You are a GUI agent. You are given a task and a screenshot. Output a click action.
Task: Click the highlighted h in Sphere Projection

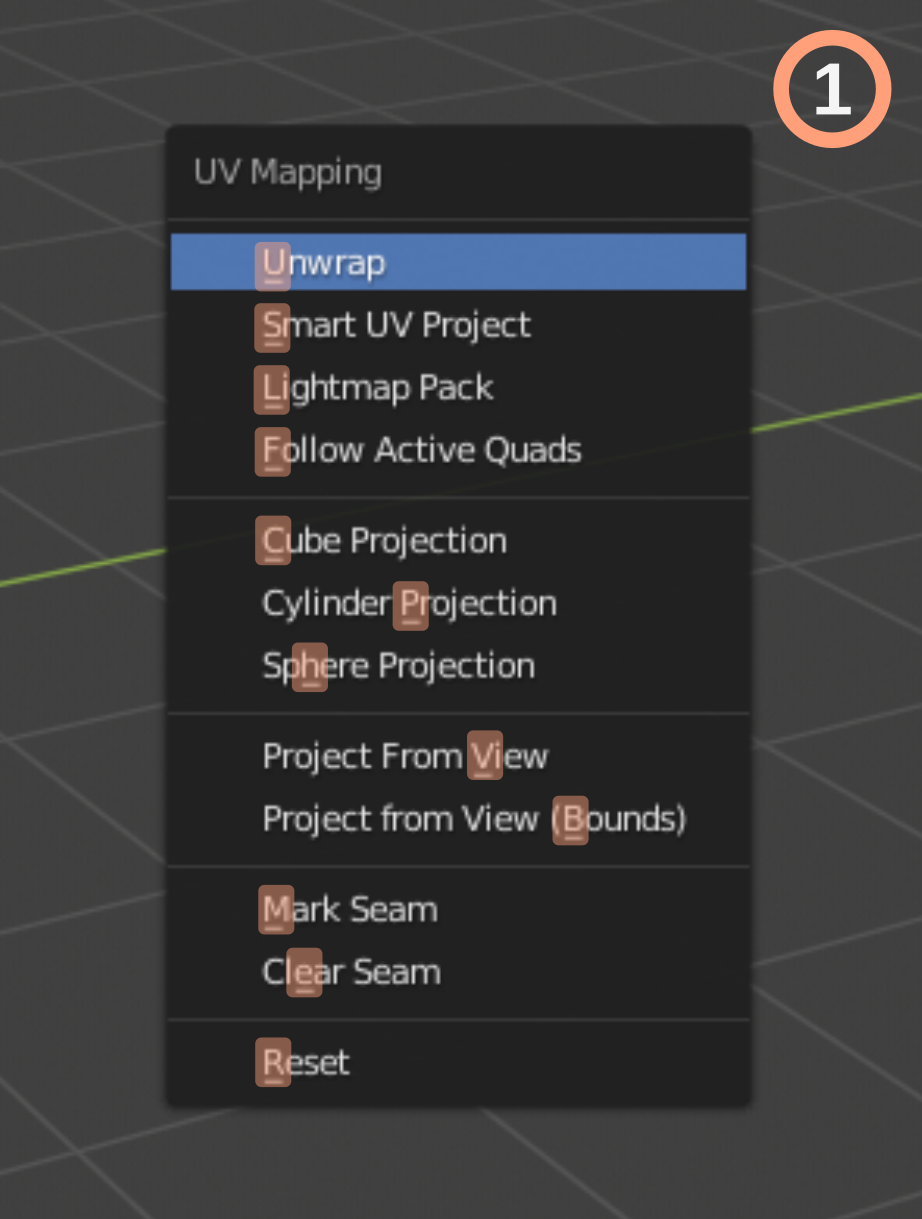click(x=310, y=667)
